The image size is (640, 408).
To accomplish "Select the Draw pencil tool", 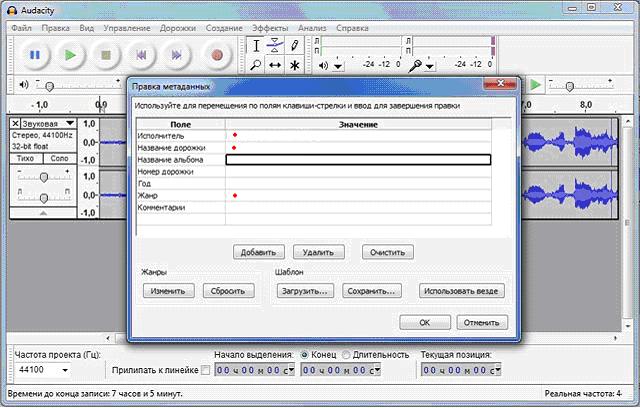I will point(294,46).
